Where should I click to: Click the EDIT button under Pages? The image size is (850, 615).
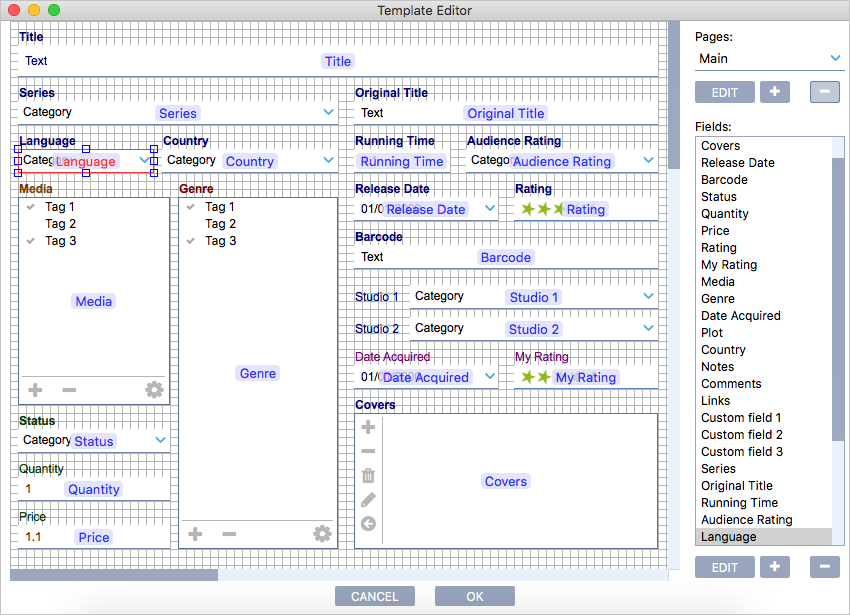point(725,92)
